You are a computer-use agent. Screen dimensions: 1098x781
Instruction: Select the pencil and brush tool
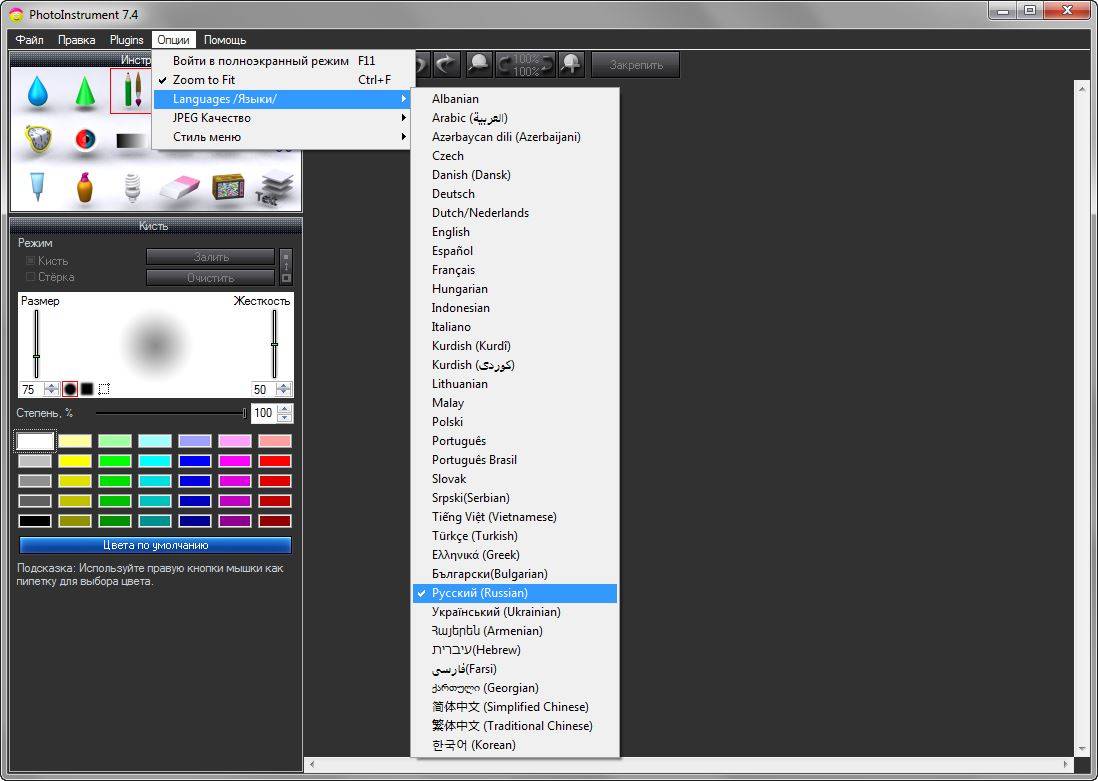pyautogui.click(x=131, y=91)
